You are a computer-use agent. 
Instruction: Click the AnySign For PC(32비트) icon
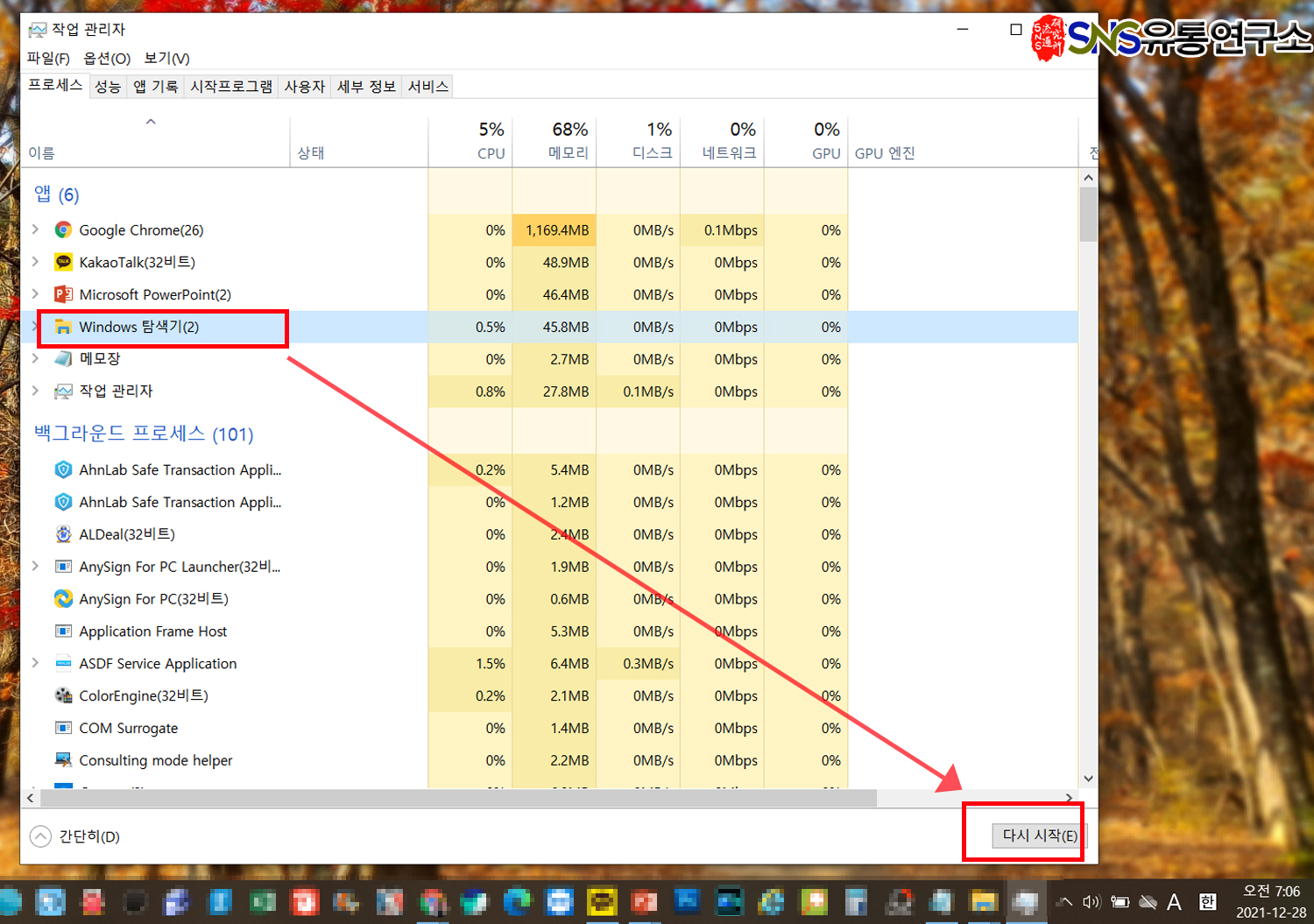63,599
